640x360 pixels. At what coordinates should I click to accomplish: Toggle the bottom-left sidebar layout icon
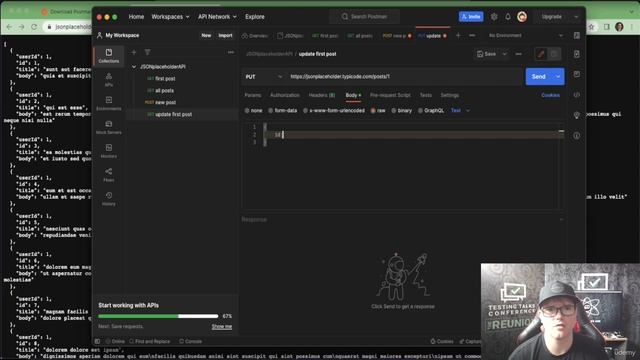[x=97, y=341]
